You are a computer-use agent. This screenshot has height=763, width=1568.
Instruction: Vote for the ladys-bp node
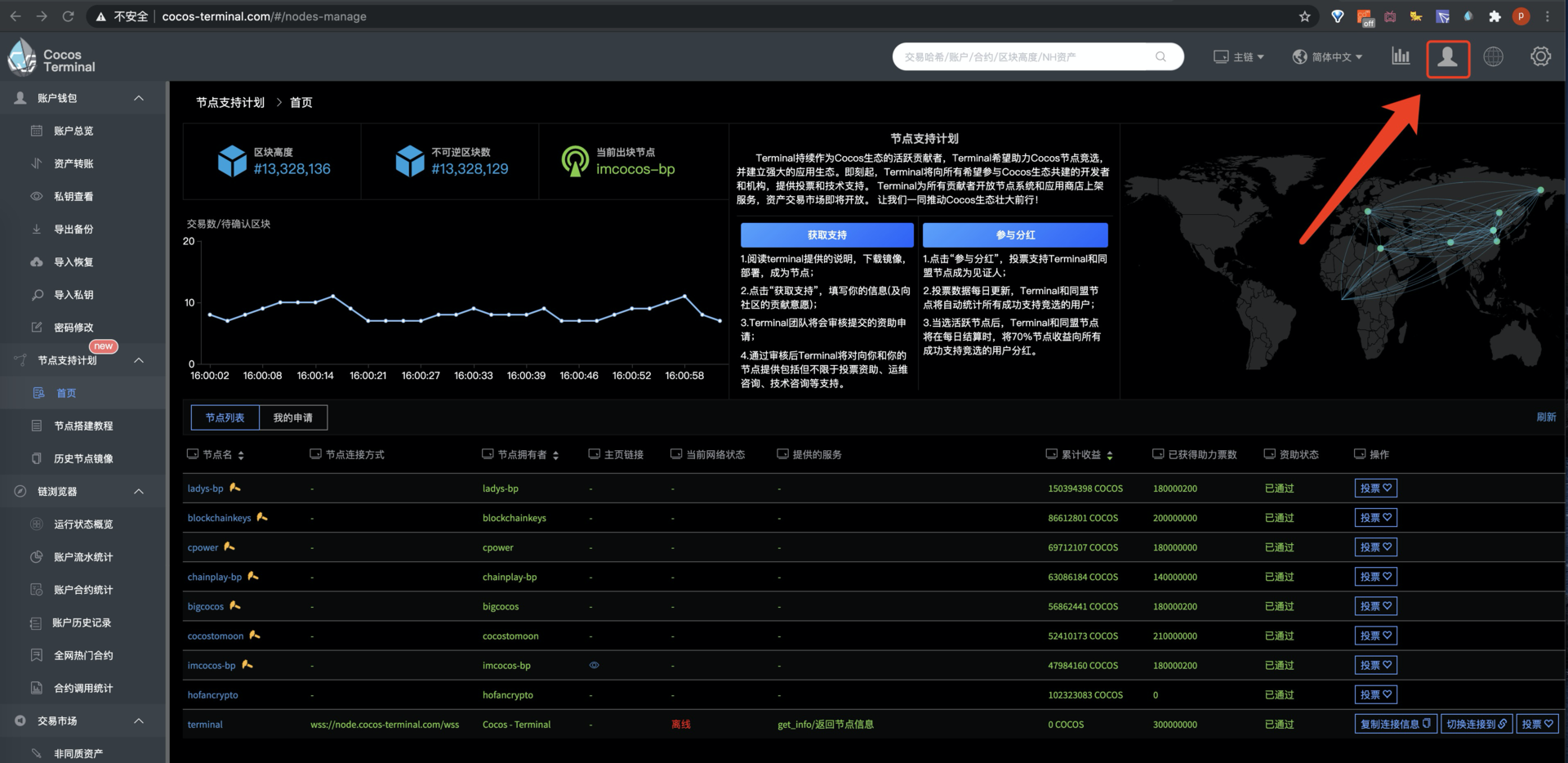(x=1375, y=488)
